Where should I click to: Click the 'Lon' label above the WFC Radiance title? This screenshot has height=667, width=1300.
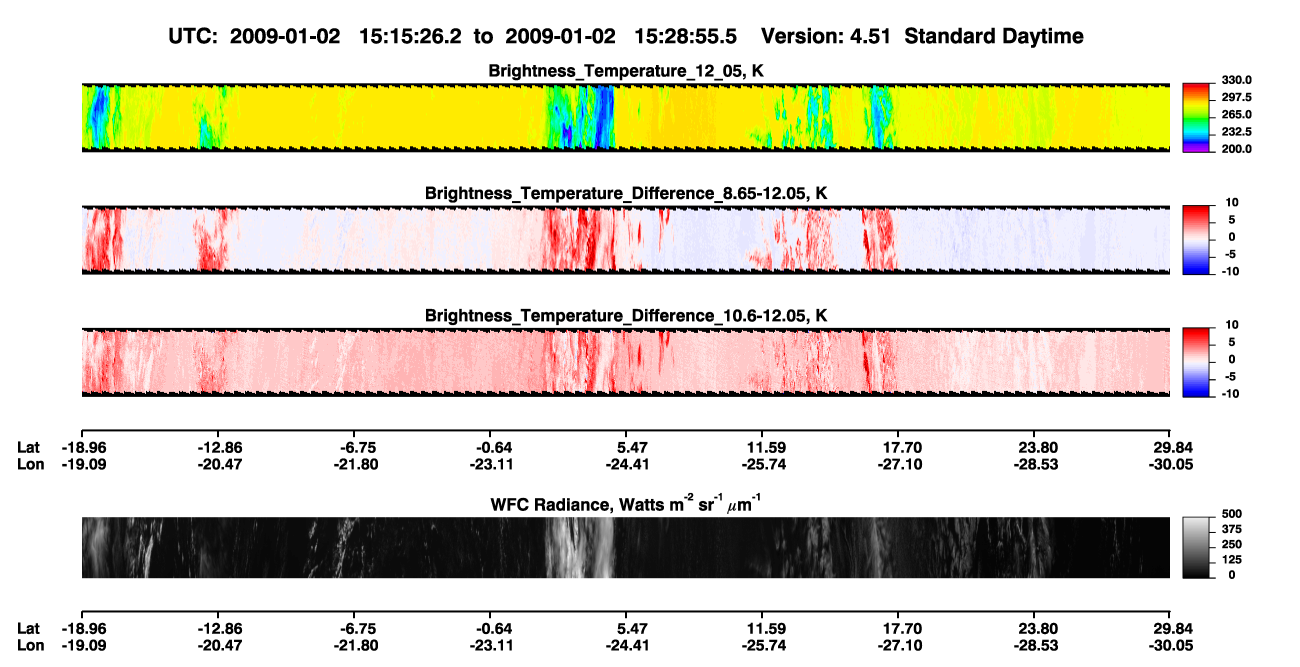point(30,464)
